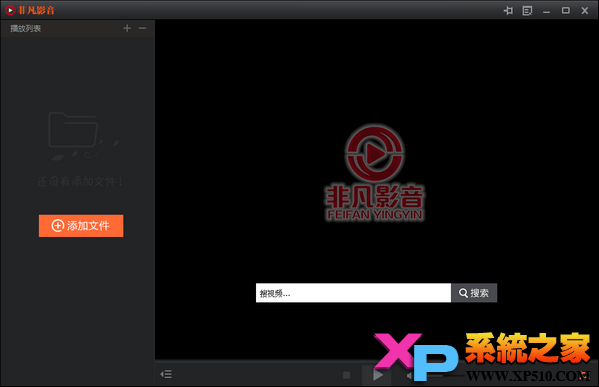Screen dimensions: 599x387
Task: Click the 搜索 search button
Action: [x=474, y=293]
